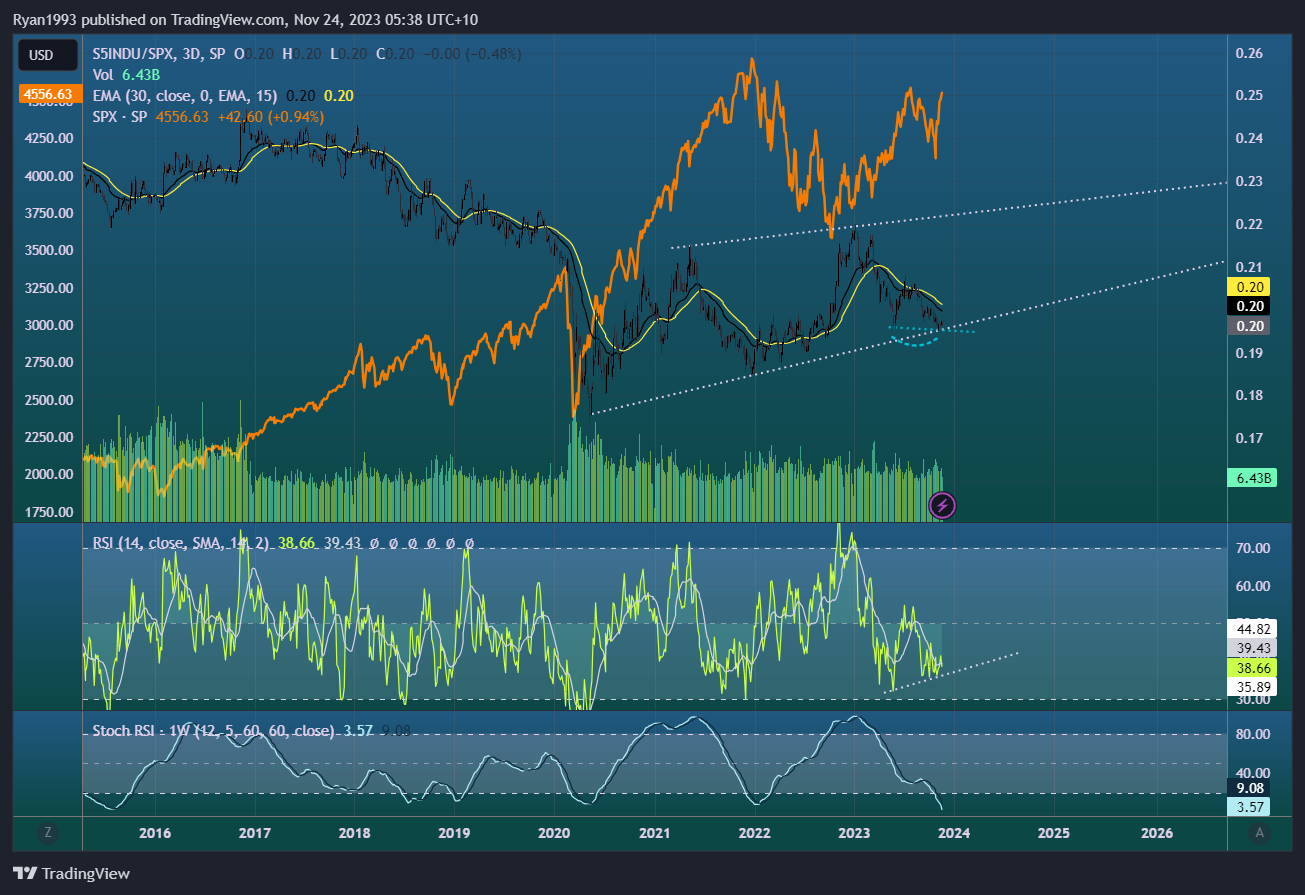Toggle the A auto-scale button
The height and width of the screenshot is (895, 1305).
[1260, 832]
